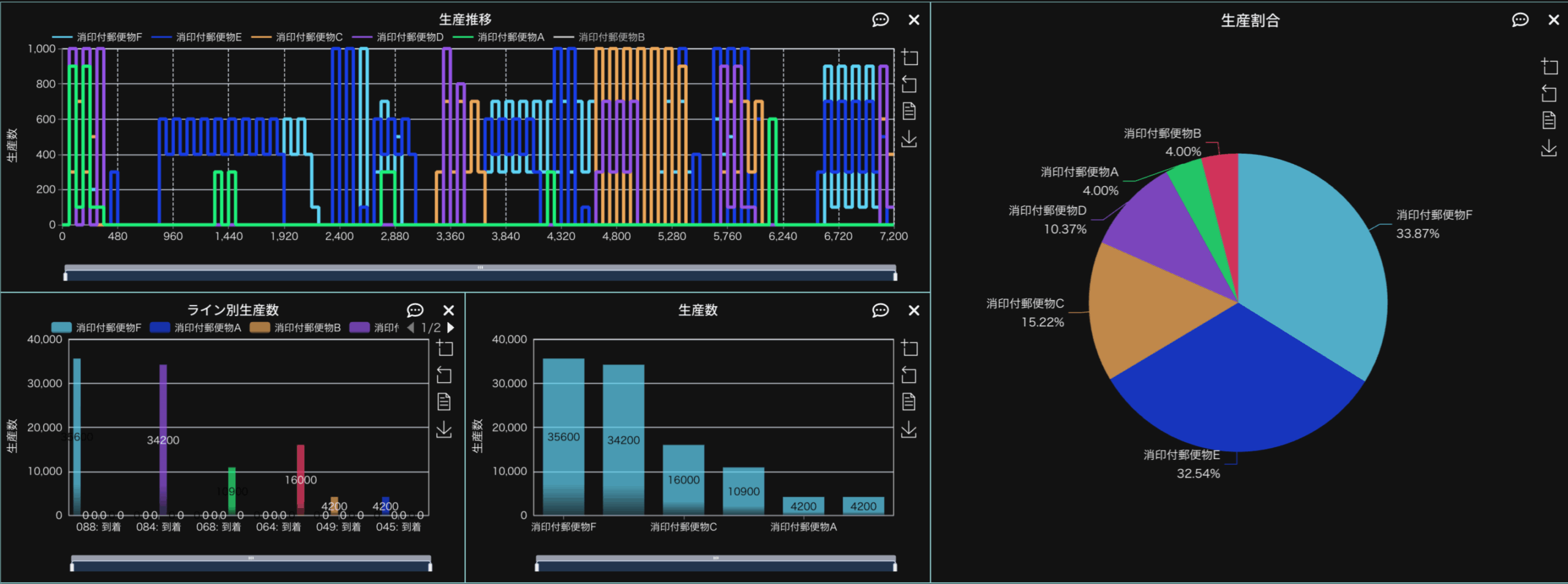Click the area zoom icon in 生産推移 toolbox

click(910, 58)
